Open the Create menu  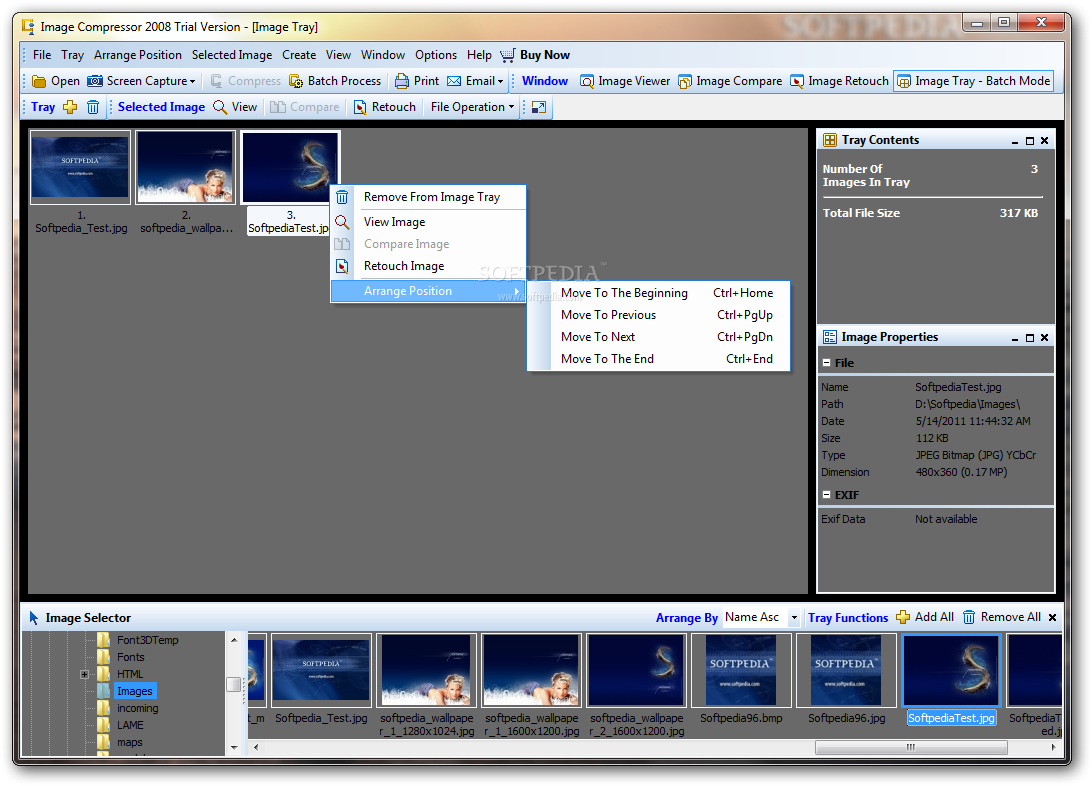pos(299,55)
